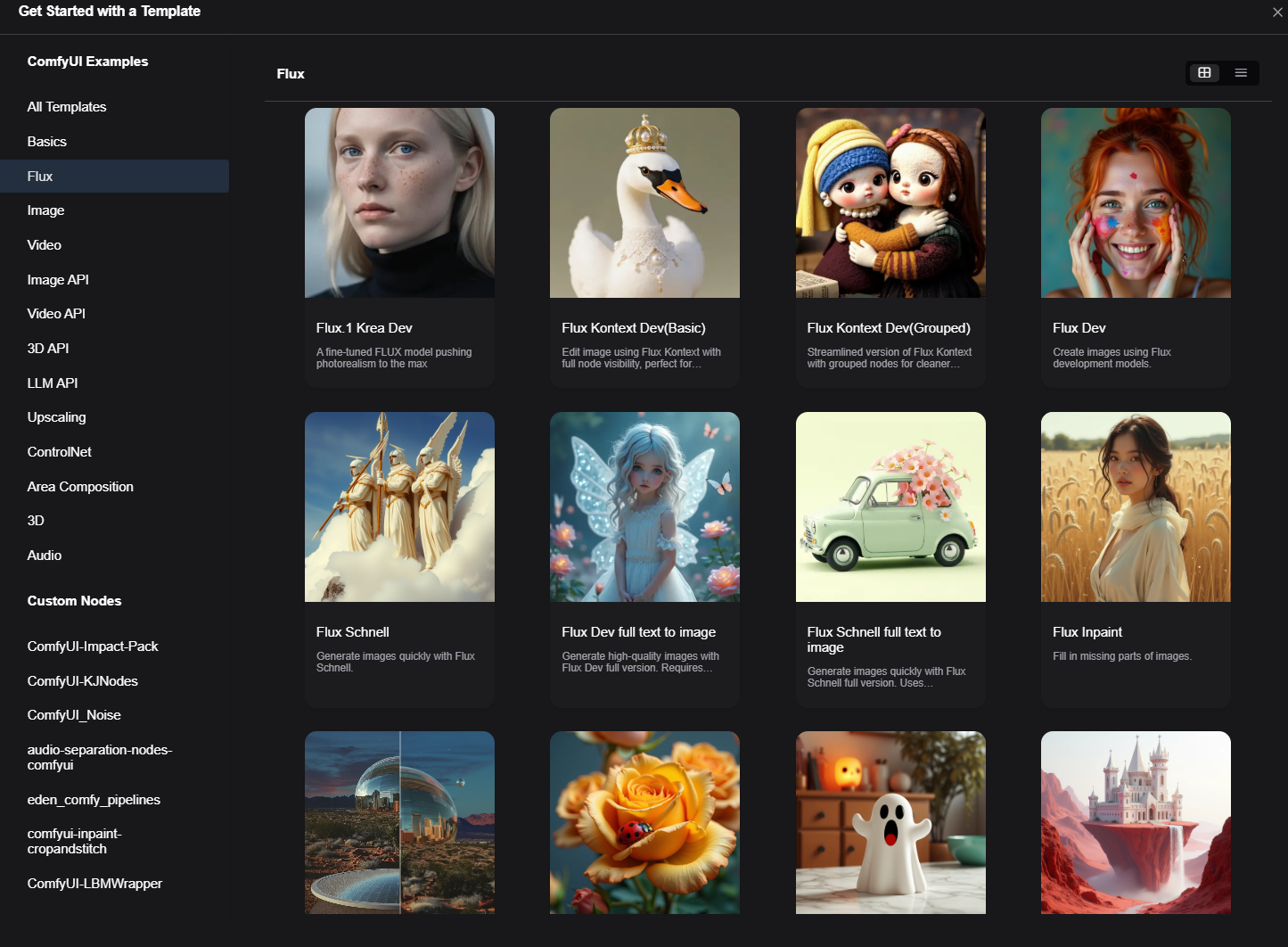Open Flux Kontext Dev(Basic) swan thumbnail

[x=644, y=202]
